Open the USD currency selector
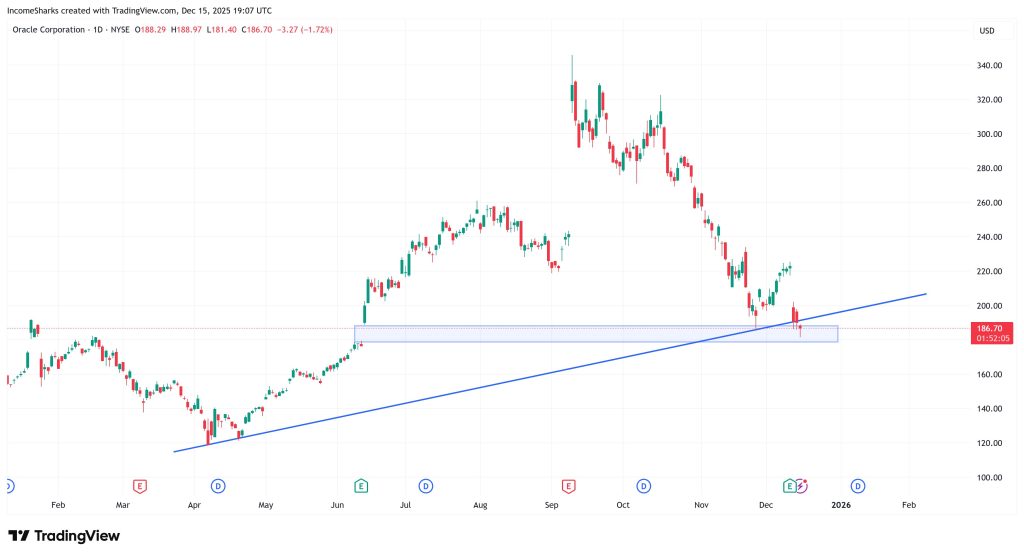The width and height of the screenshot is (1024, 557). click(986, 31)
